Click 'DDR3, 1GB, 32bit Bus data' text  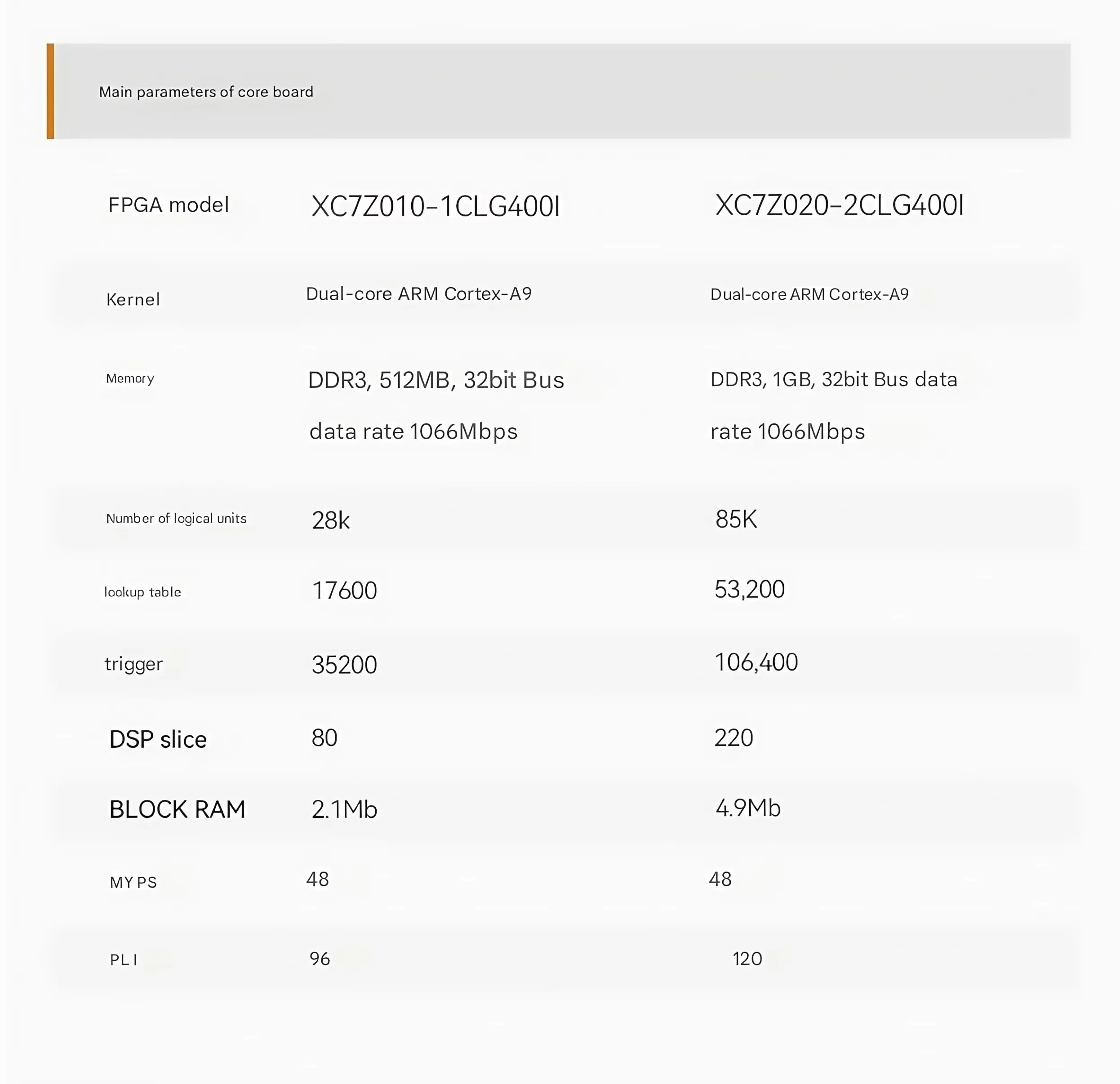click(834, 379)
